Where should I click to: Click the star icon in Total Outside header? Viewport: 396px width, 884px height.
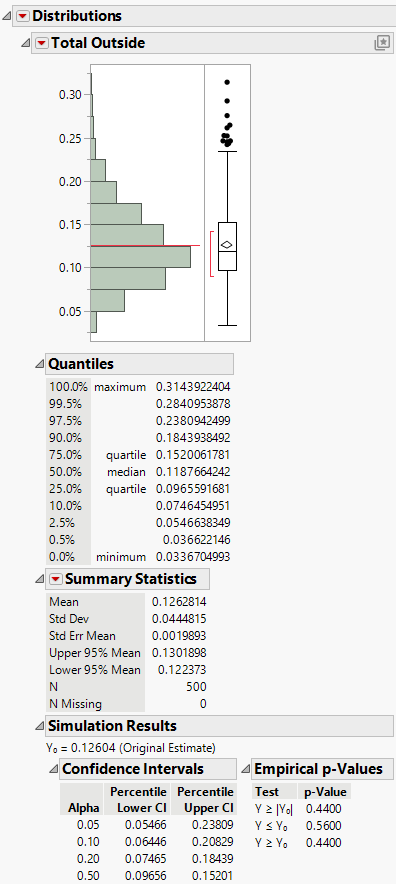coord(382,43)
